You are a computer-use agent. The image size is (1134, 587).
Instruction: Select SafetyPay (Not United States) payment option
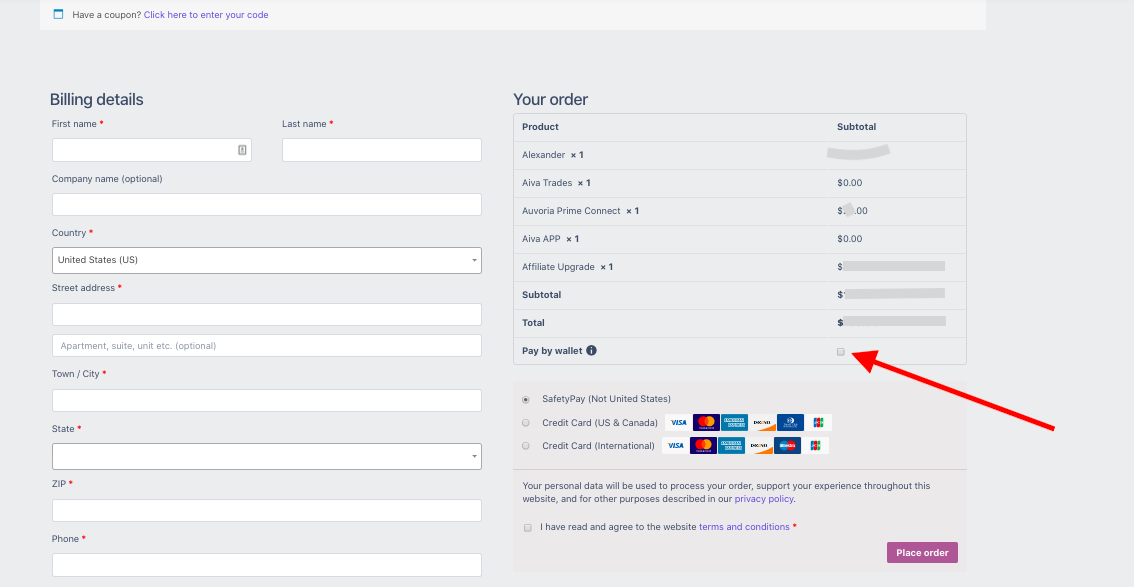coord(526,399)
